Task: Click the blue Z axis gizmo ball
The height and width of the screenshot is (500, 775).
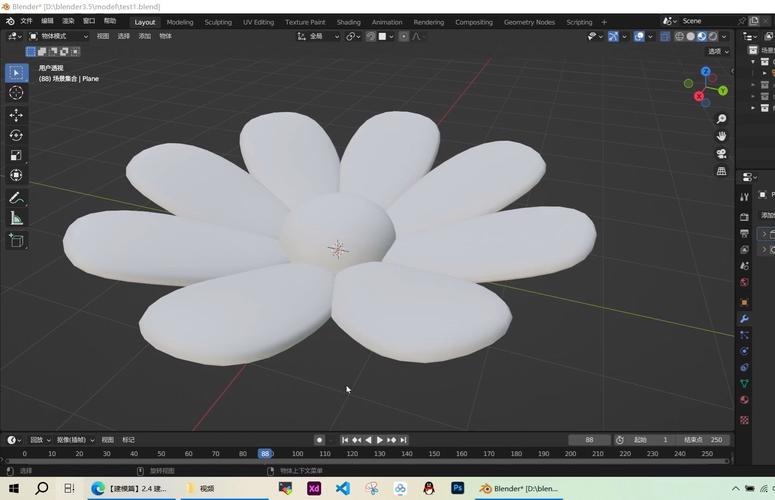Action: click(x=706, y=72)
